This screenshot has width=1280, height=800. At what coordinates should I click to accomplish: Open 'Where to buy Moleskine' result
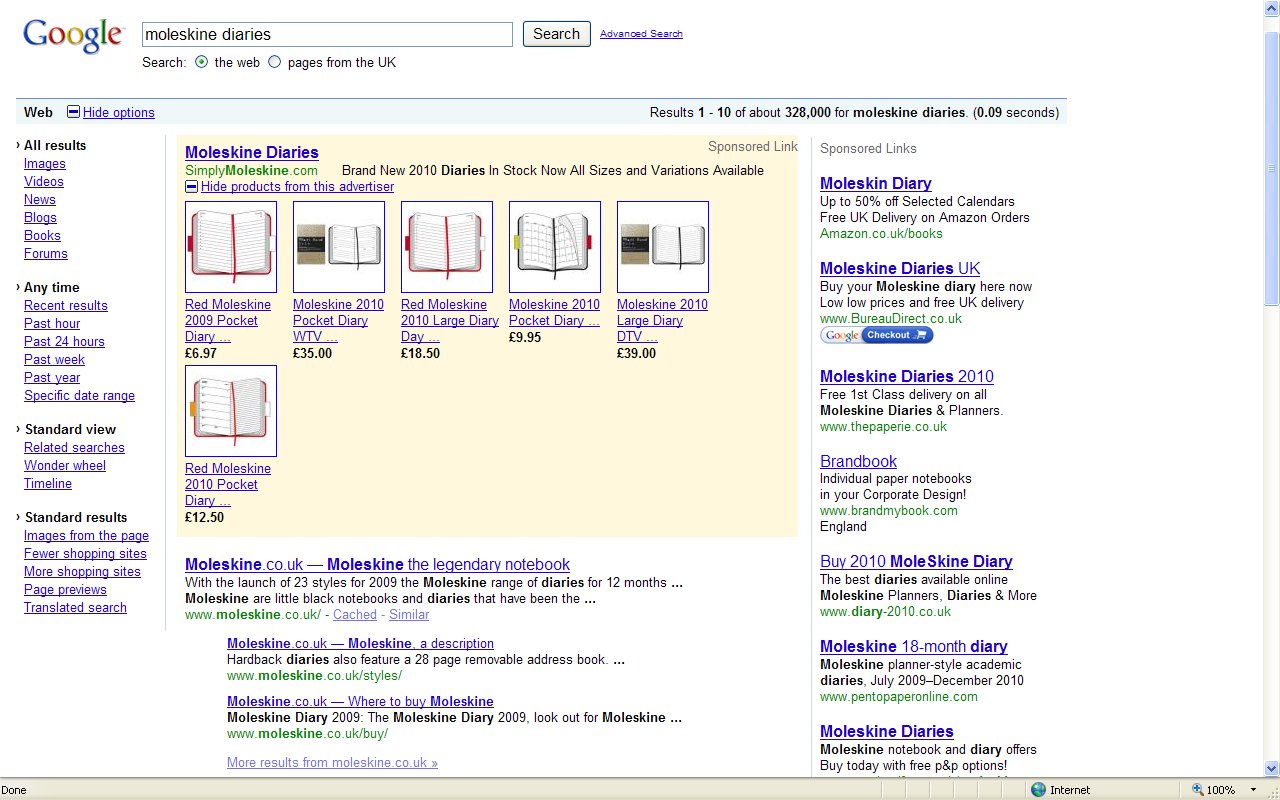360,702
